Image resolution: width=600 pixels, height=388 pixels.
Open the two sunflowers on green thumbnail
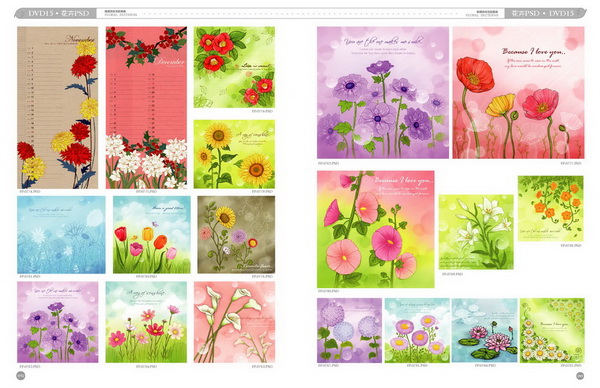coord(234,154)
